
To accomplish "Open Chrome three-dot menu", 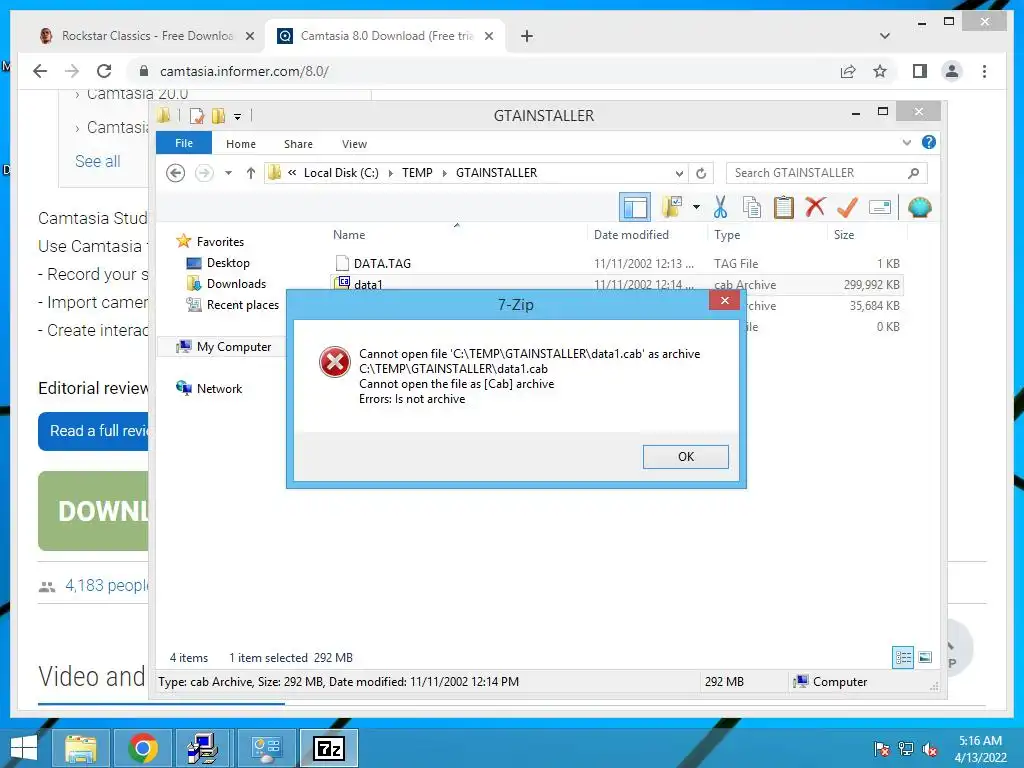I will (x=984, y=71).
